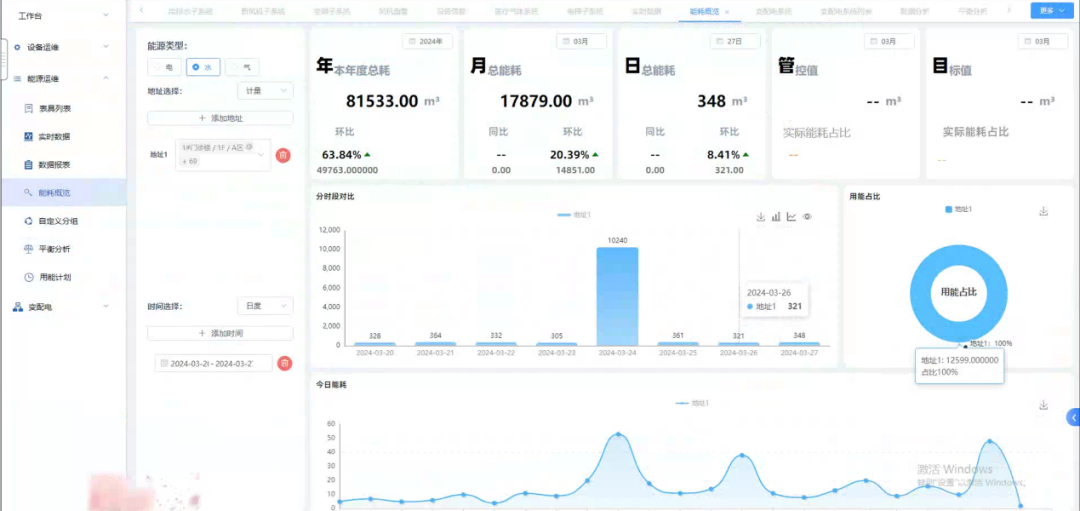Expand the 工作台 sidebar menu
Viewport: 1080px width, 511px height.
tap(105, 14)
